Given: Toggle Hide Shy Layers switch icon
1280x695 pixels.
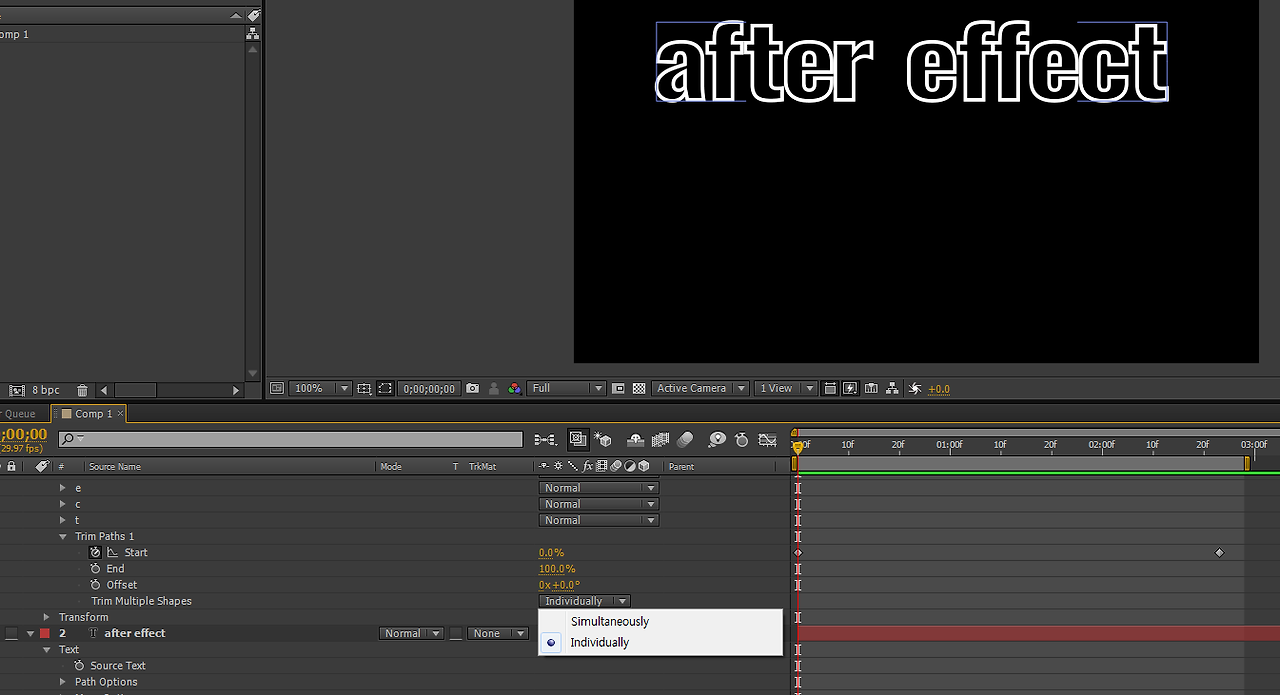Looking at the screenshot, I should pyautogui.click(x=634, y=439).
